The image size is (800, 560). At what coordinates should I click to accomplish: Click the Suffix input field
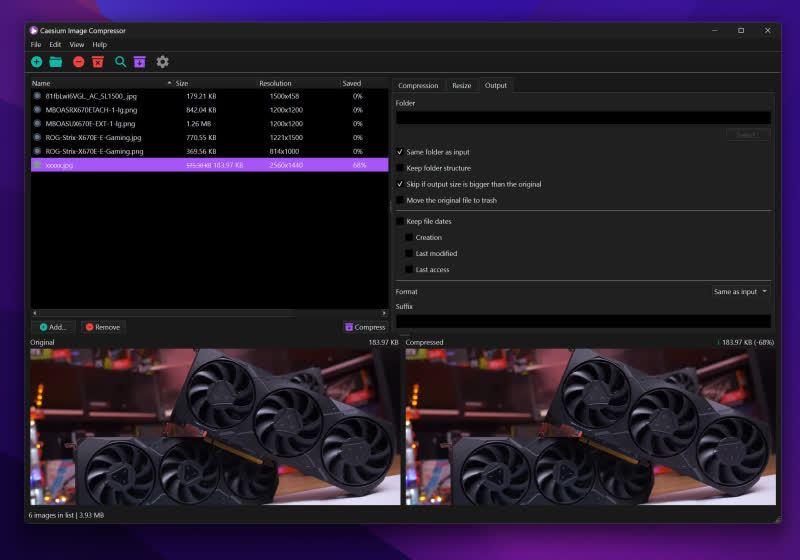pyautogui.click(x=583, y=321)
